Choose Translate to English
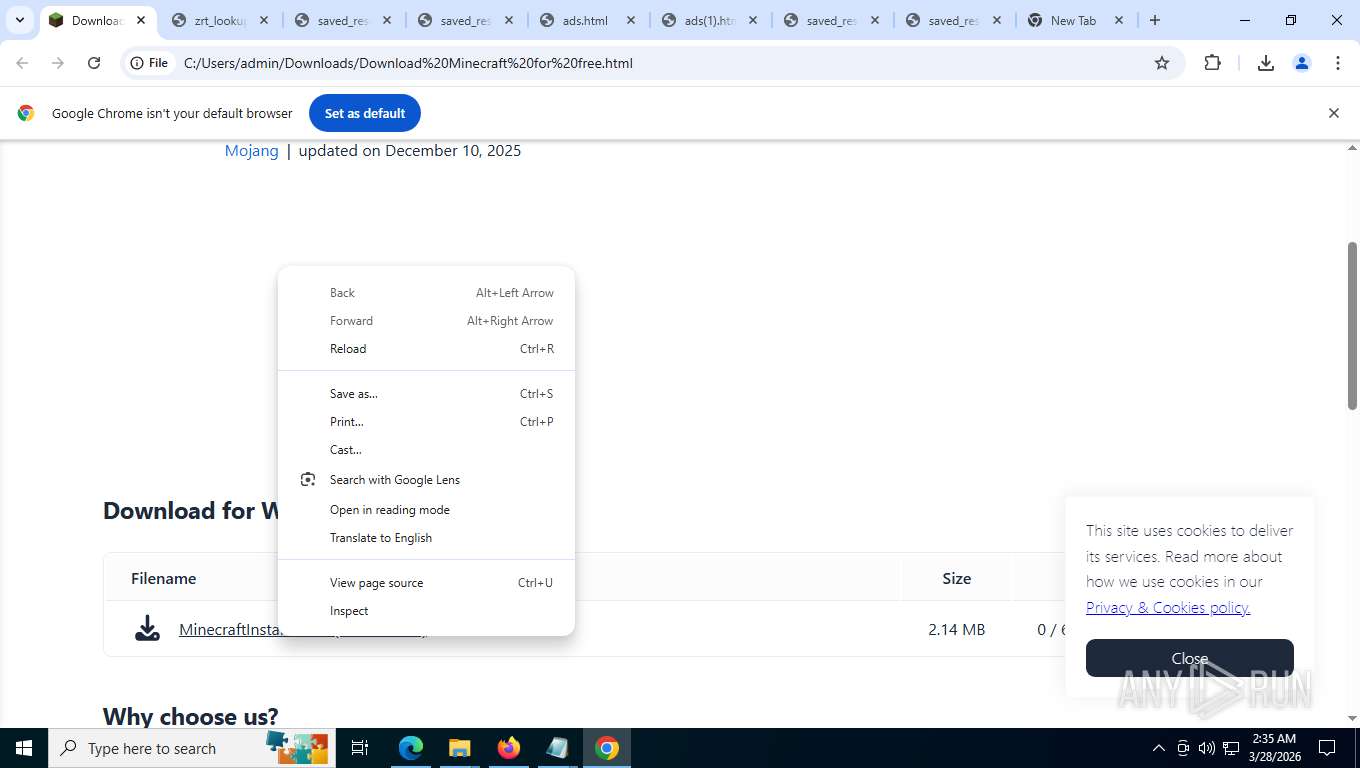 click(x=426, y=538)
